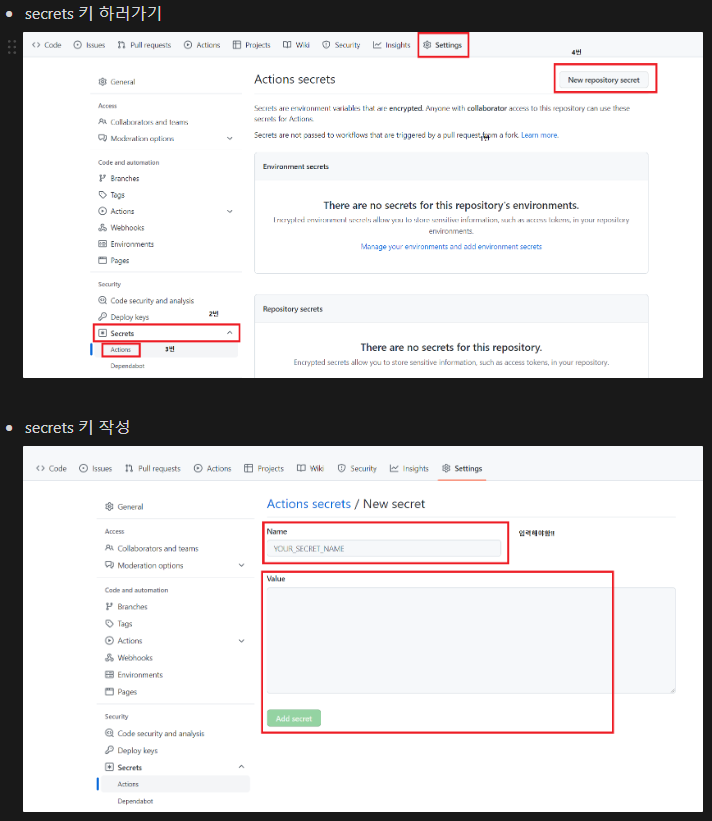
Task: Select Webhooks in top settings sidebar
Action: tap(121, 228)
